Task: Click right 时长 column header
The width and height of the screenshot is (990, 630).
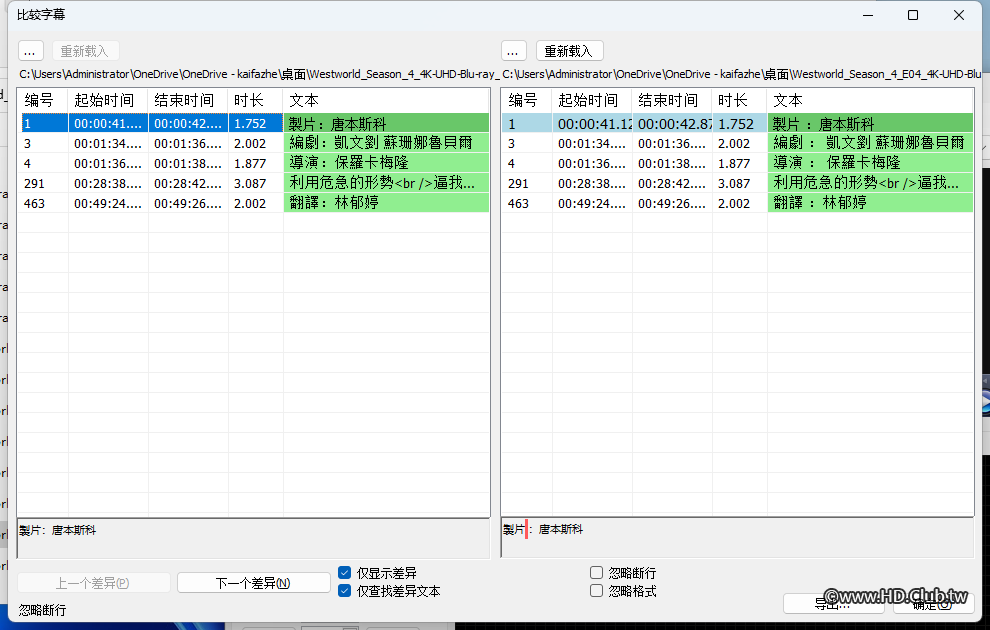Action: 740,100
